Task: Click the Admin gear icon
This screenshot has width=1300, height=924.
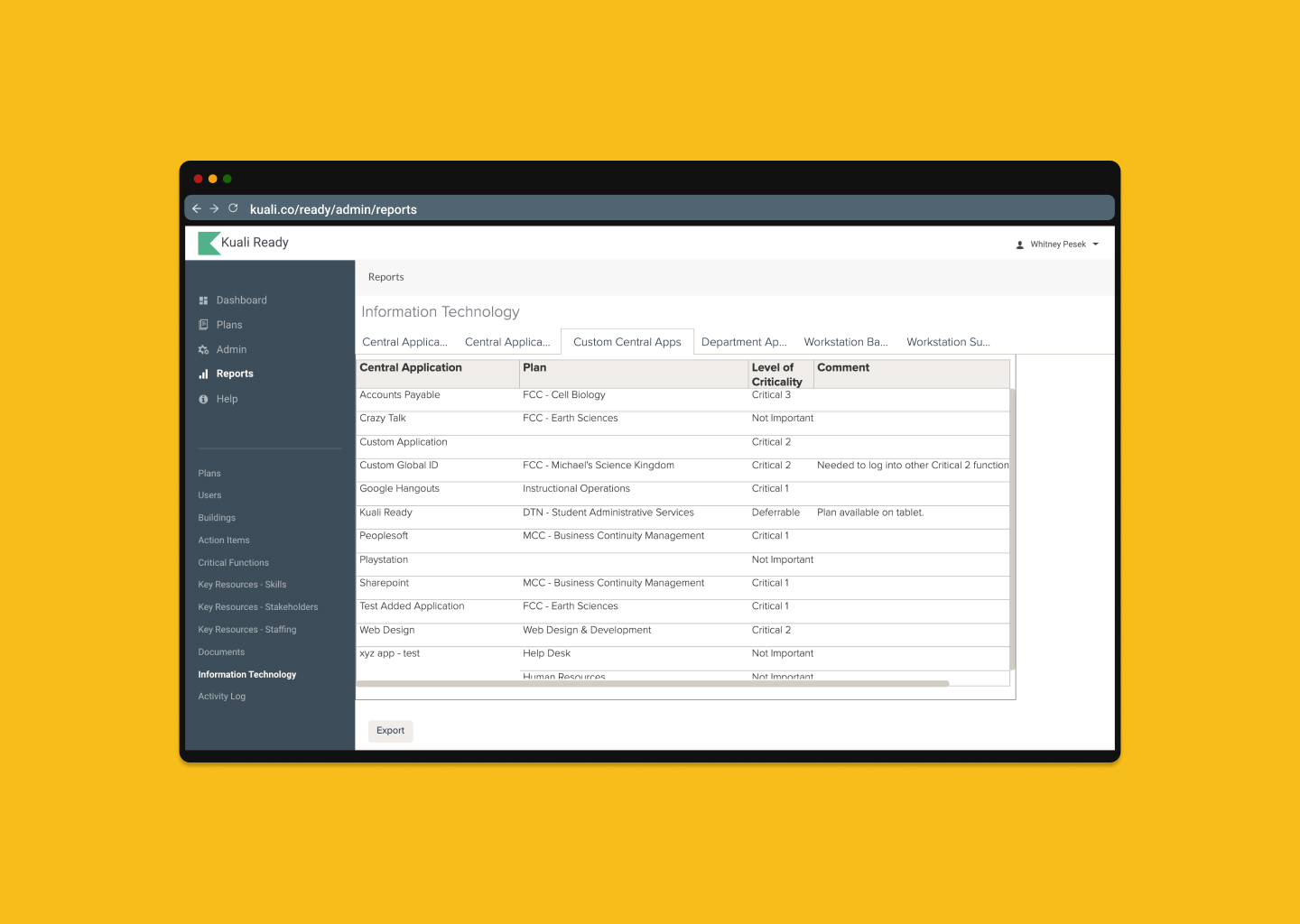Action: click(203, 350)
